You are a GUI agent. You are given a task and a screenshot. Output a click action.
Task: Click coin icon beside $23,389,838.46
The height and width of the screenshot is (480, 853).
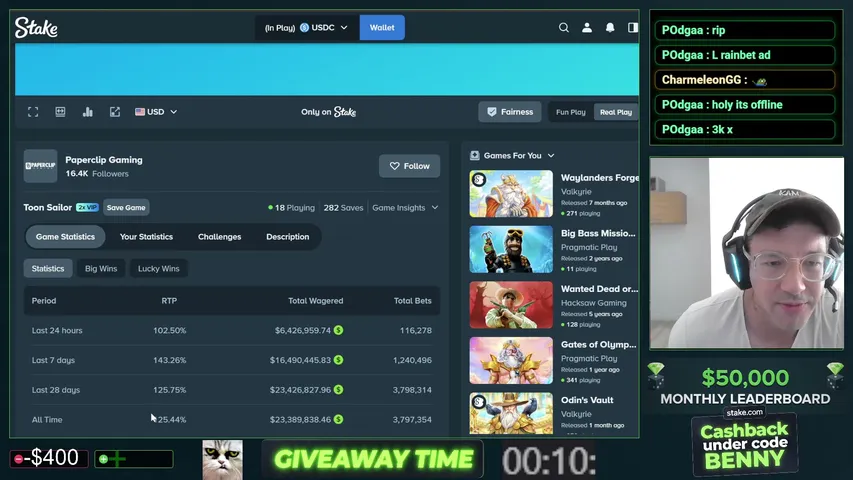(338, 420)
